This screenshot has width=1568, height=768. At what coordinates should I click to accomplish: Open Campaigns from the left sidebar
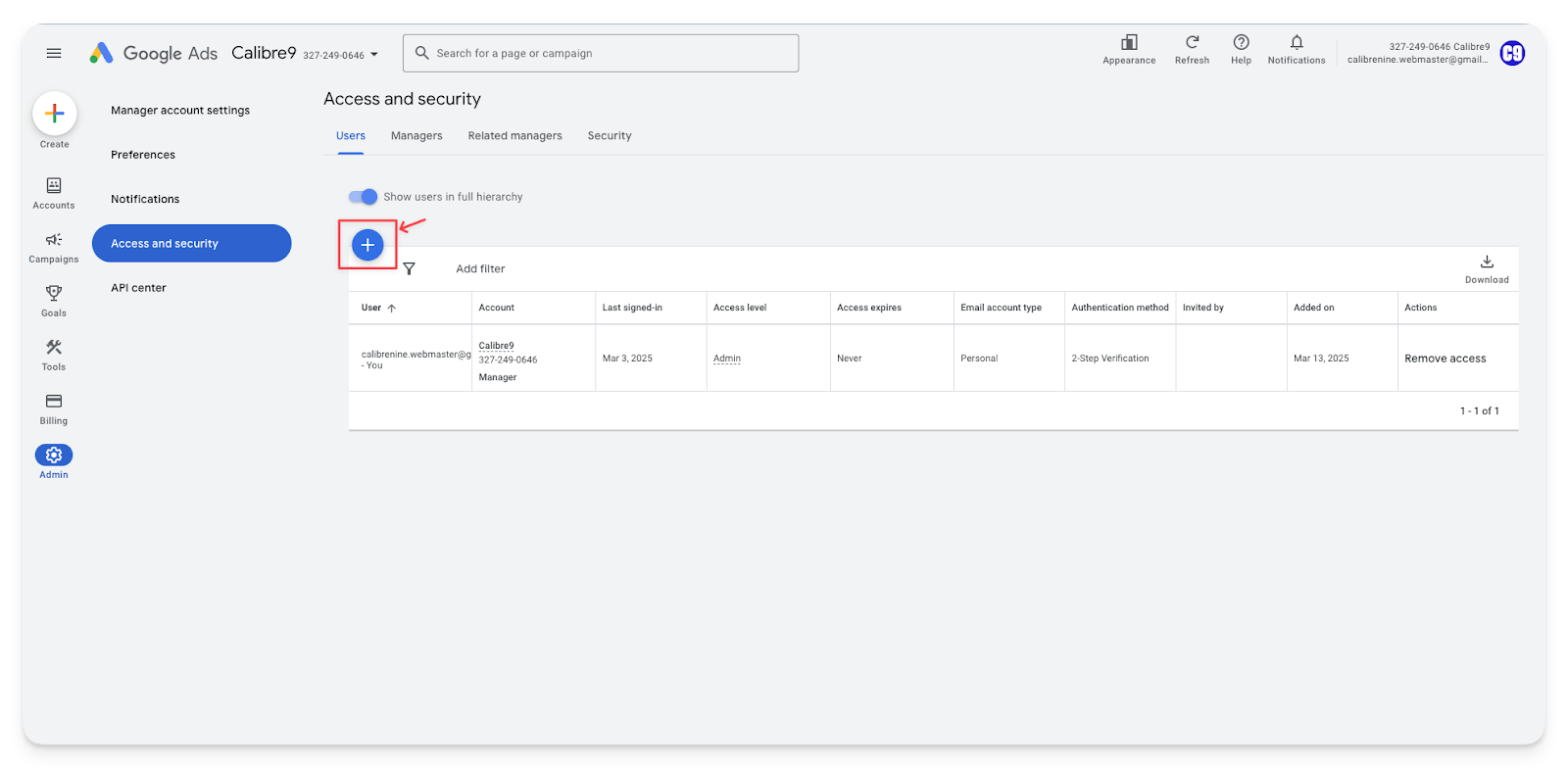54,246
